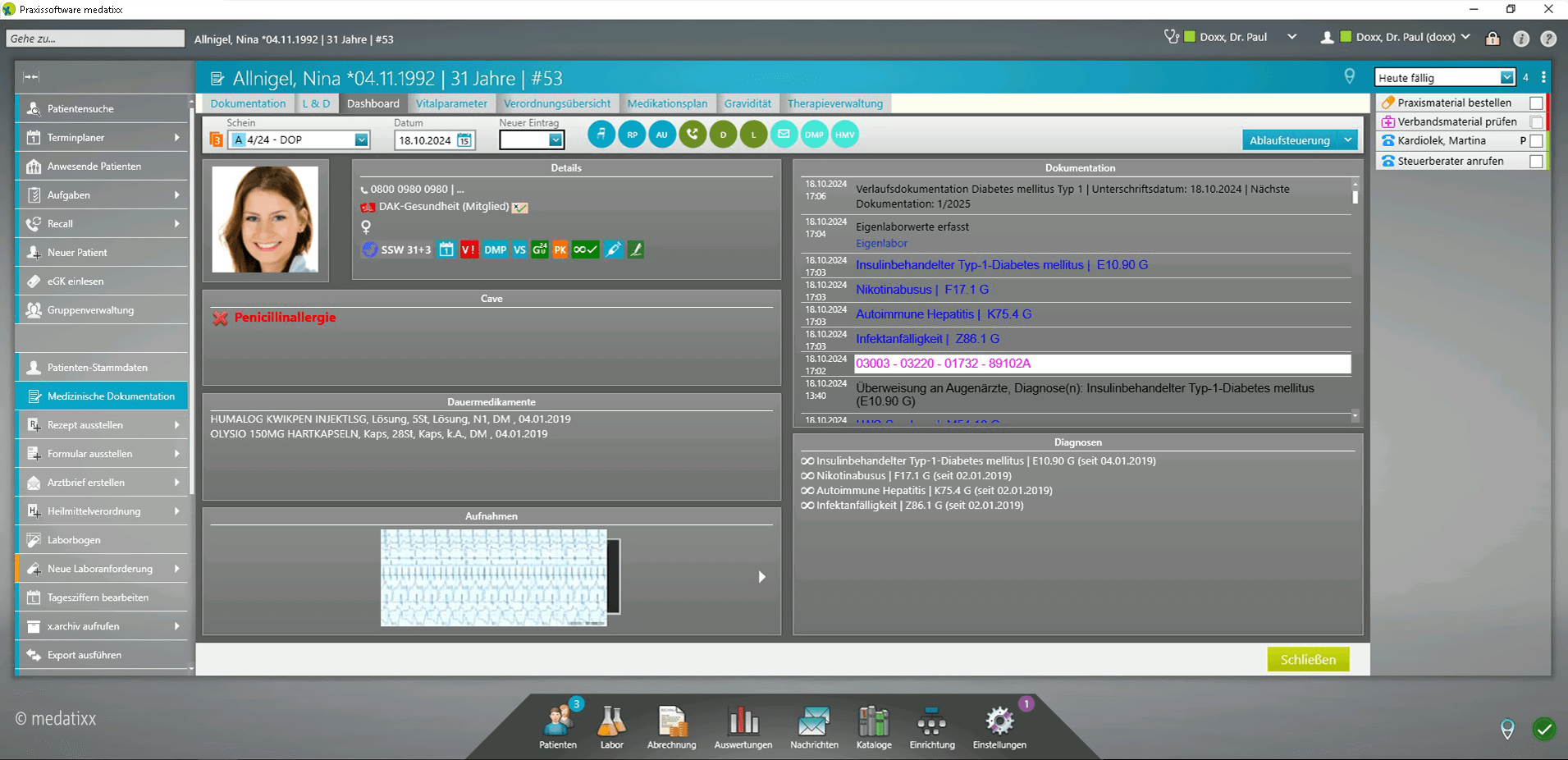1568x760 pixels.
Task: Click the round RP prescription icon
Action: pyautogui.click(x=632, y=135)
